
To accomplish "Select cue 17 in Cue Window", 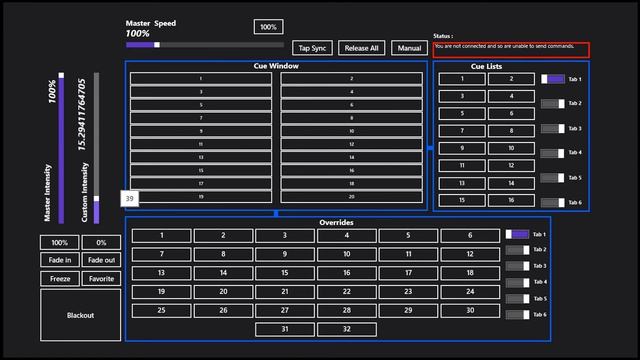I will [x=201, y=184].
